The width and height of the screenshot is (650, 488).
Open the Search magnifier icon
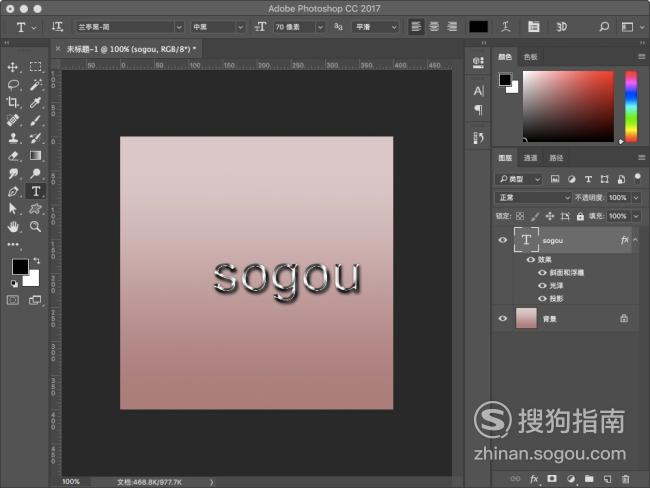[x=604, y=27]
